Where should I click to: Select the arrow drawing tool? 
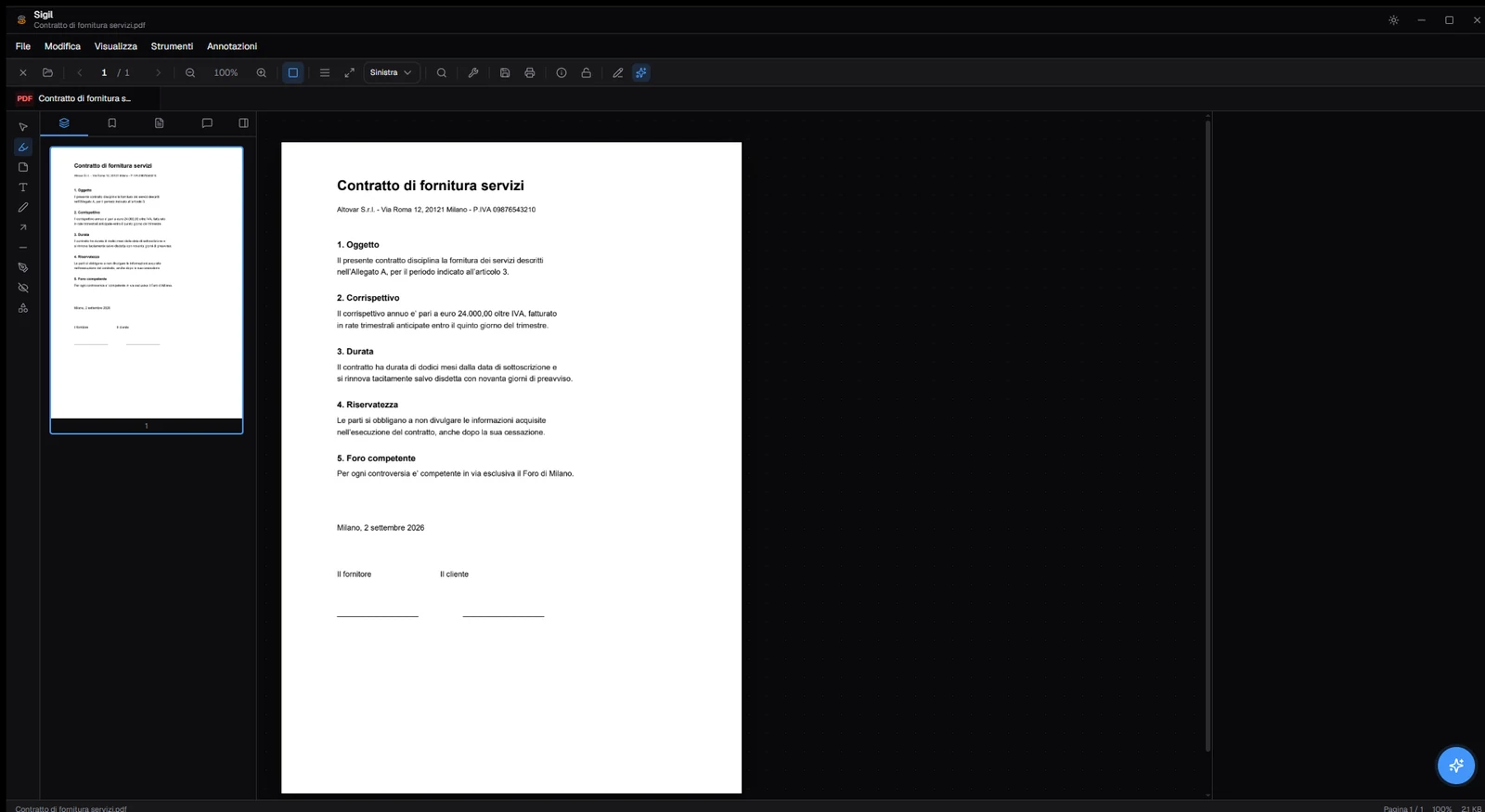pos(23,227)
